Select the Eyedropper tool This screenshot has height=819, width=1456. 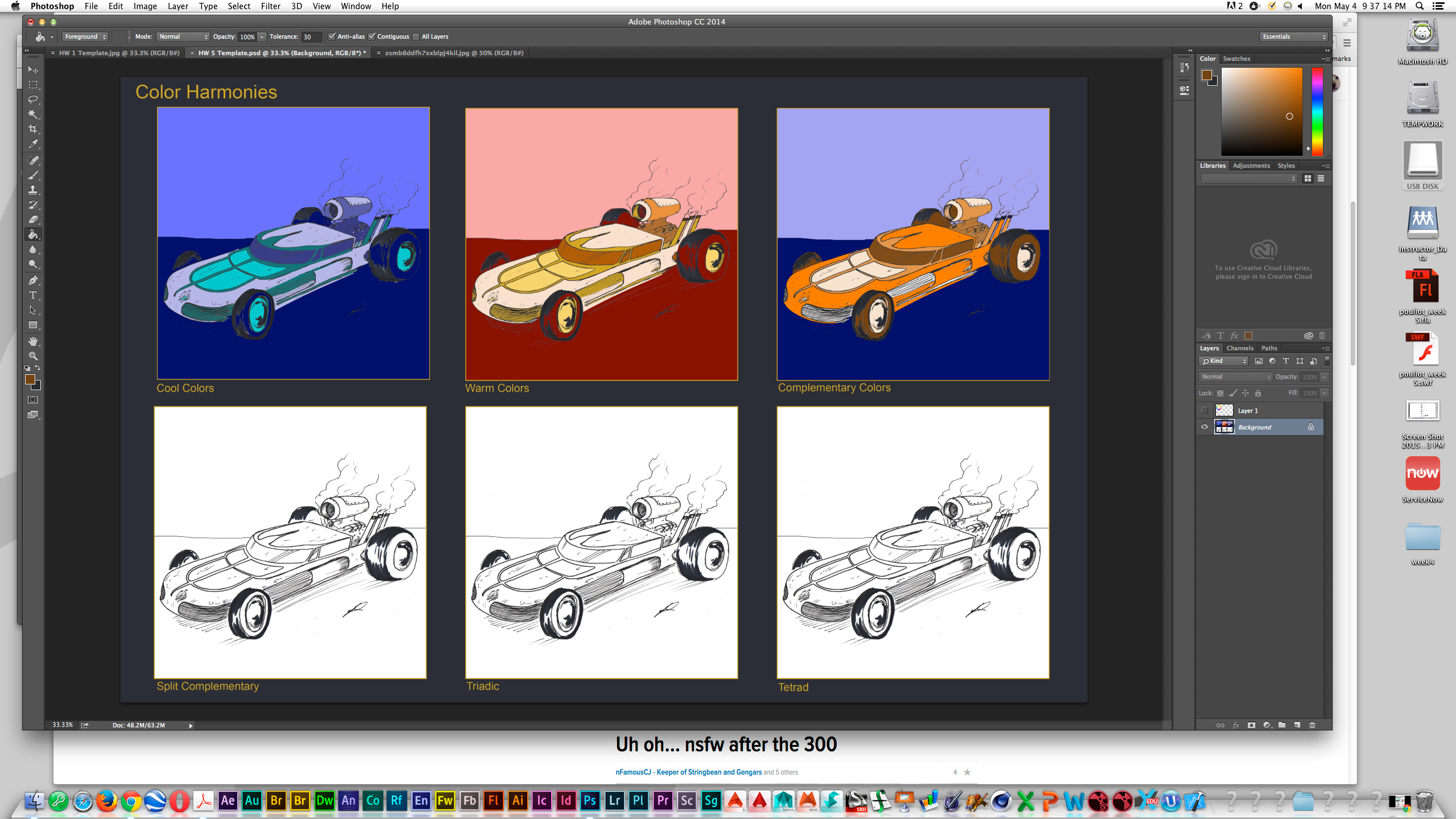[33, 144]
